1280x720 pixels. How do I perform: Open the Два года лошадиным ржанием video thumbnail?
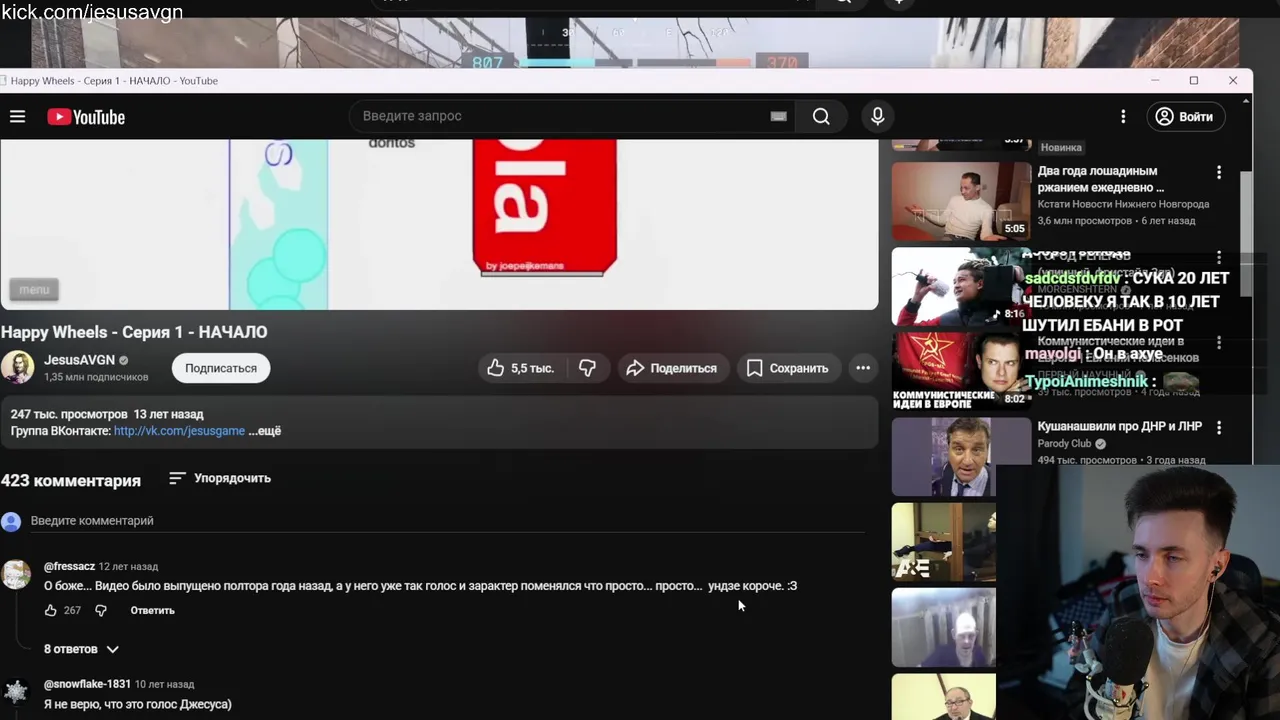(x=961, y=201)
